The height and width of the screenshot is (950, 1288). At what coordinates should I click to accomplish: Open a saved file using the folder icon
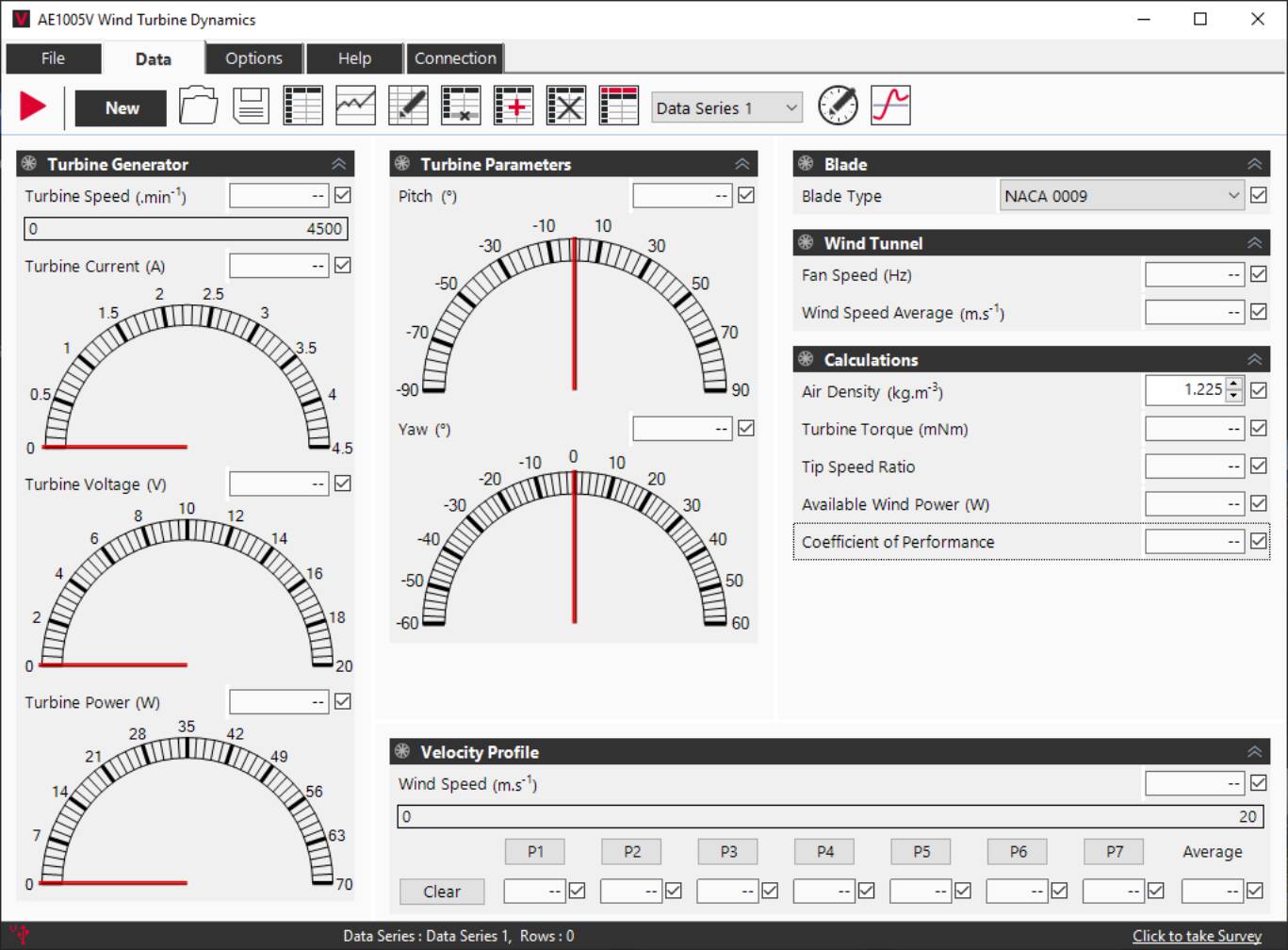[199, 106]
